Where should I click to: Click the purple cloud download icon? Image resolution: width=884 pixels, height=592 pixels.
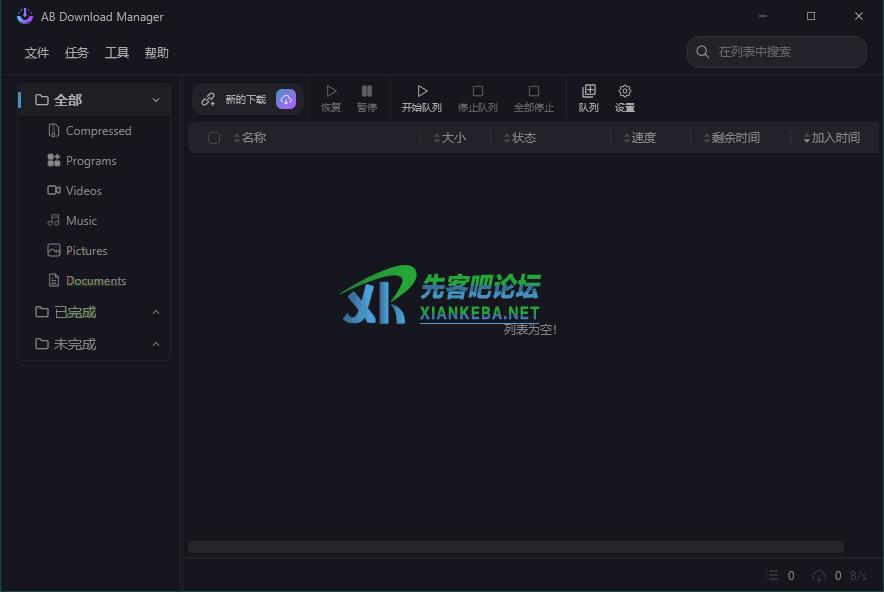pyautogui.click(x=286, y=99)
